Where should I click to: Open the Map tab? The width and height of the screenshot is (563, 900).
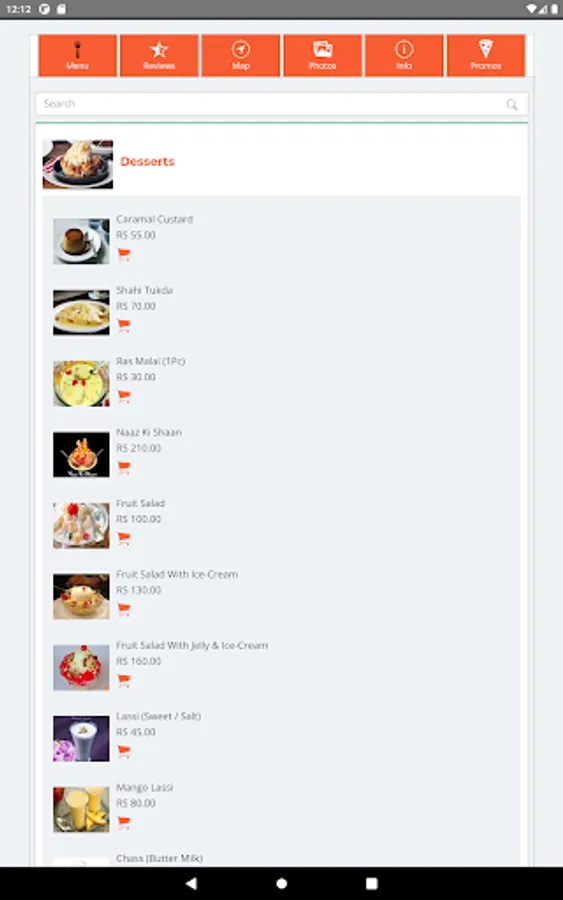point(241,55)
